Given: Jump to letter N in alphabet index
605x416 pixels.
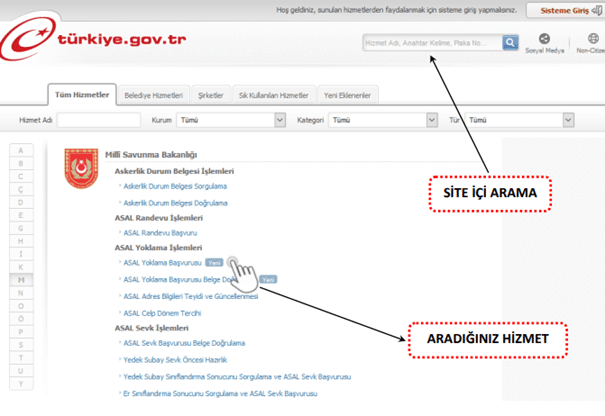Looking at the screenshot, I should [21, 293].
